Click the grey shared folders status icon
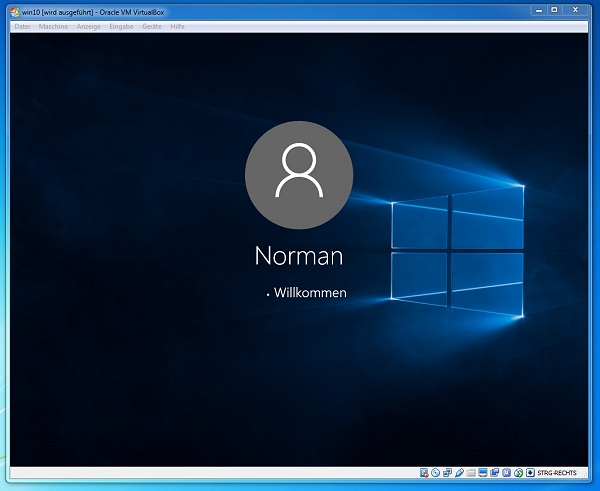 click(x=471, y=473)
